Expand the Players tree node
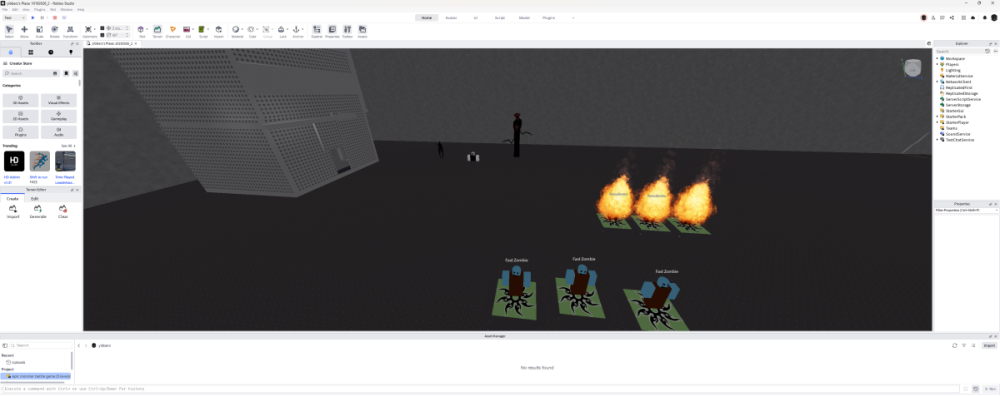 (x=938, y=64)
